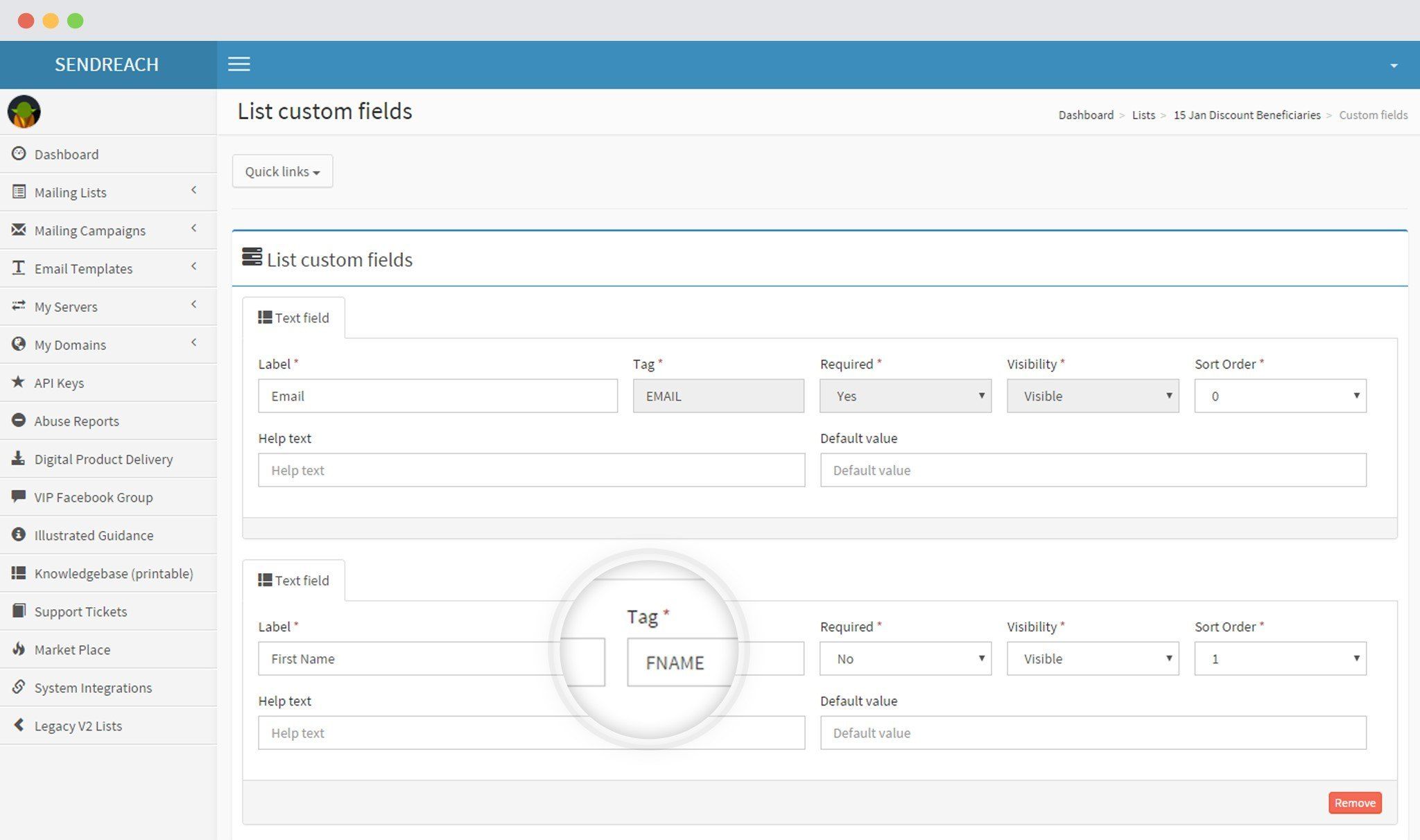Click the Market Place flame icon
Image resolution: width=1420 pixels, height=840 pixels.
point(19,649)
